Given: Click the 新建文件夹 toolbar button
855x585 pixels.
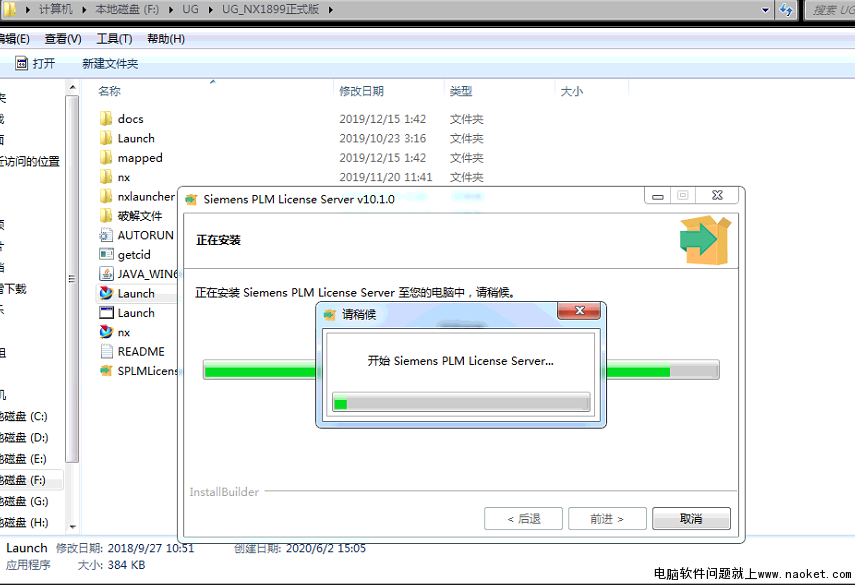Looking at the screenshot, I should click(x=110, y=64).
